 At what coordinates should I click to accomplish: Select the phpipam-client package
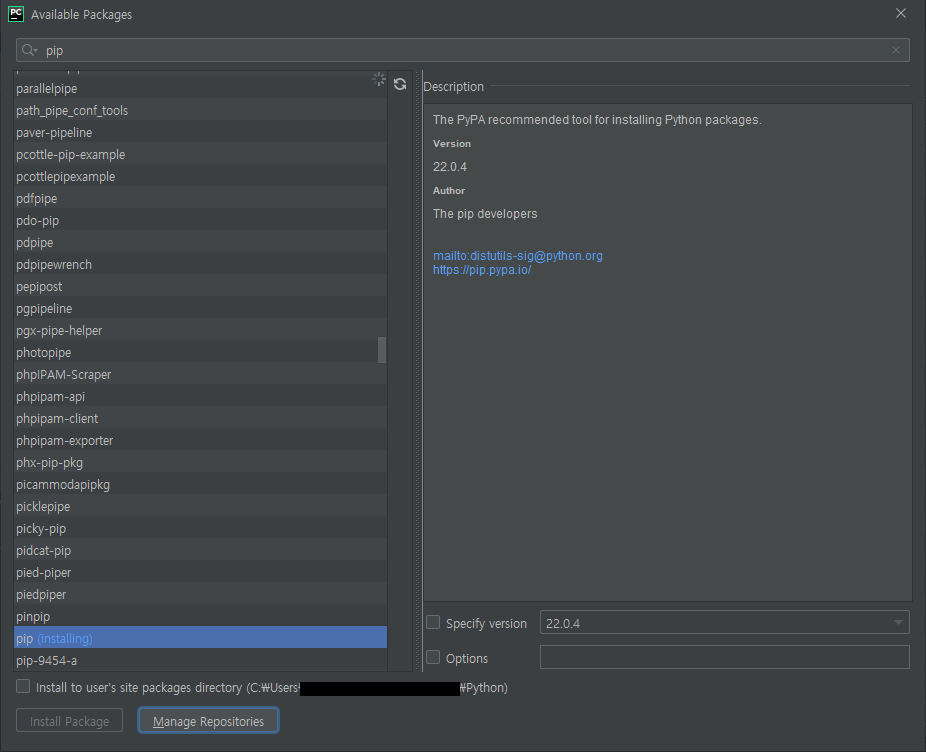pos(200,418)
